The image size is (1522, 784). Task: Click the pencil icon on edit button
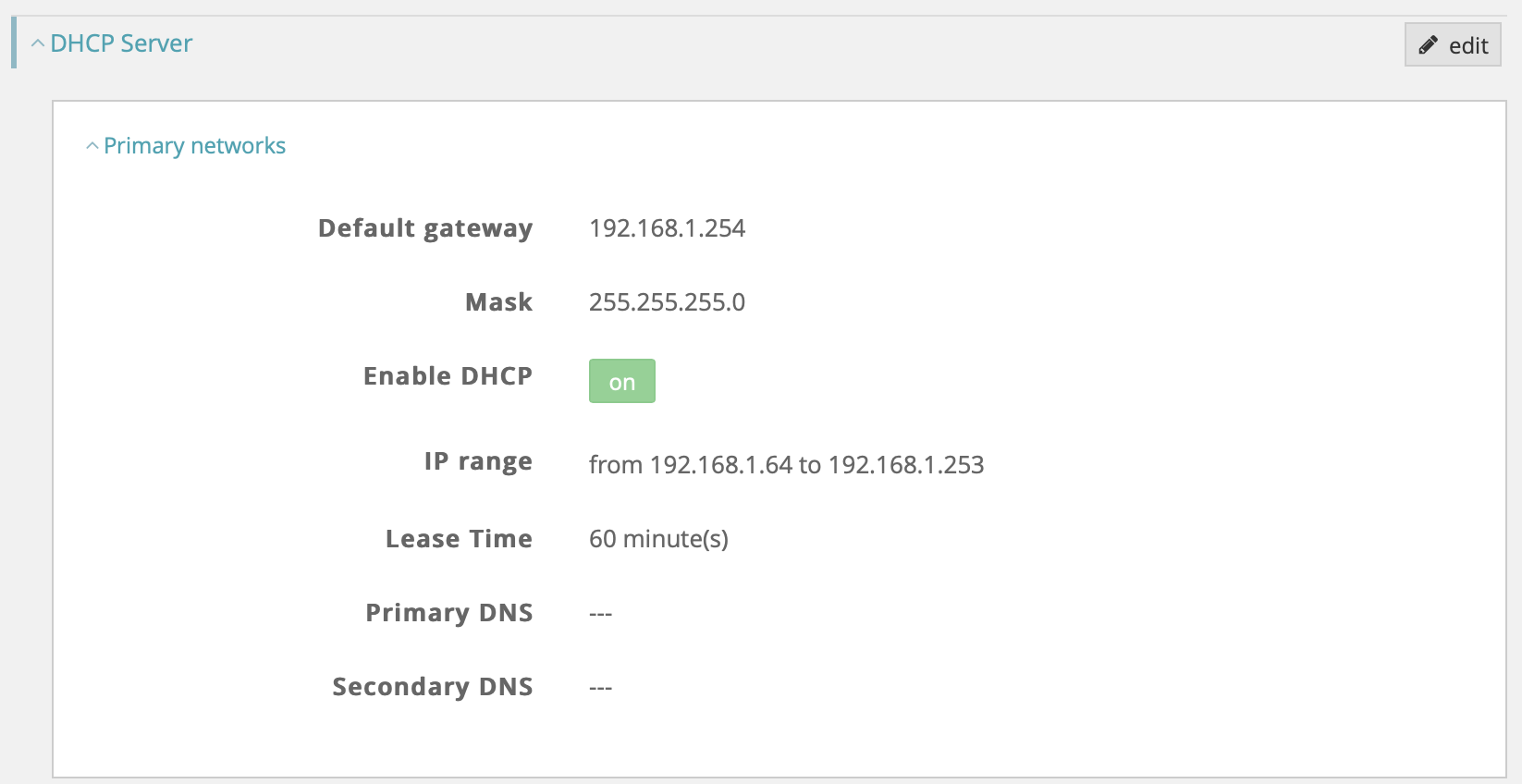1428,45
